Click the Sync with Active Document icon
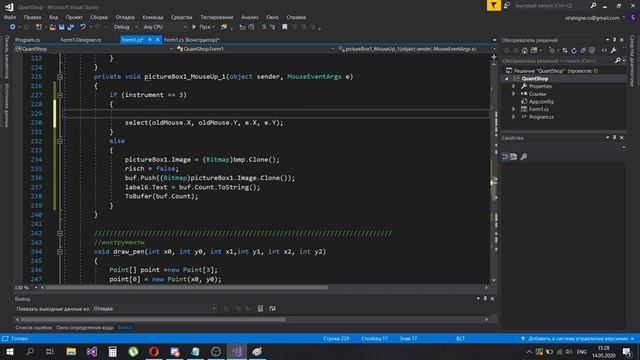This screenshot has width=640, height=360. [x=564, y=51]
